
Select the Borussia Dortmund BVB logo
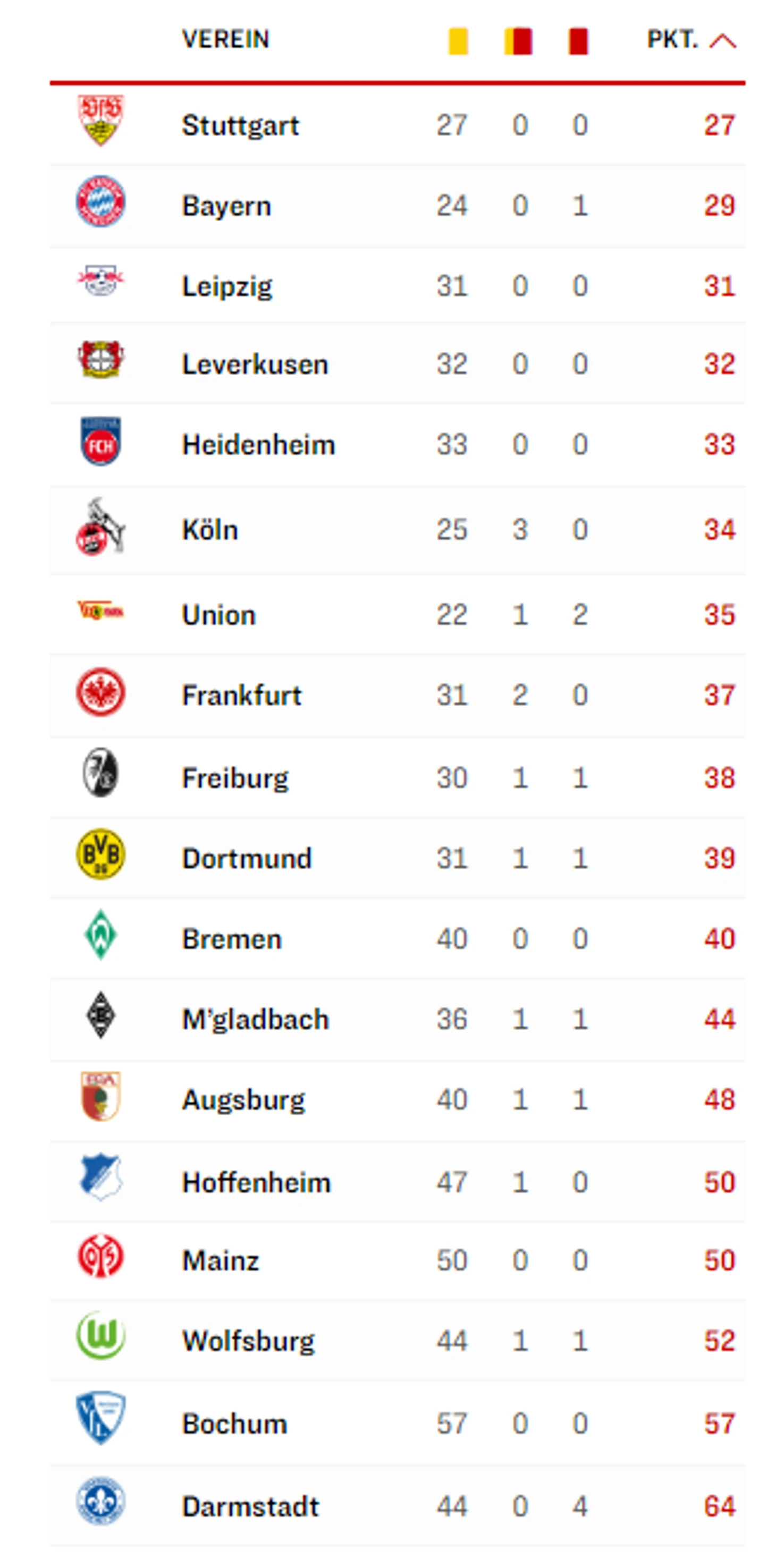(x=100, y=853)
